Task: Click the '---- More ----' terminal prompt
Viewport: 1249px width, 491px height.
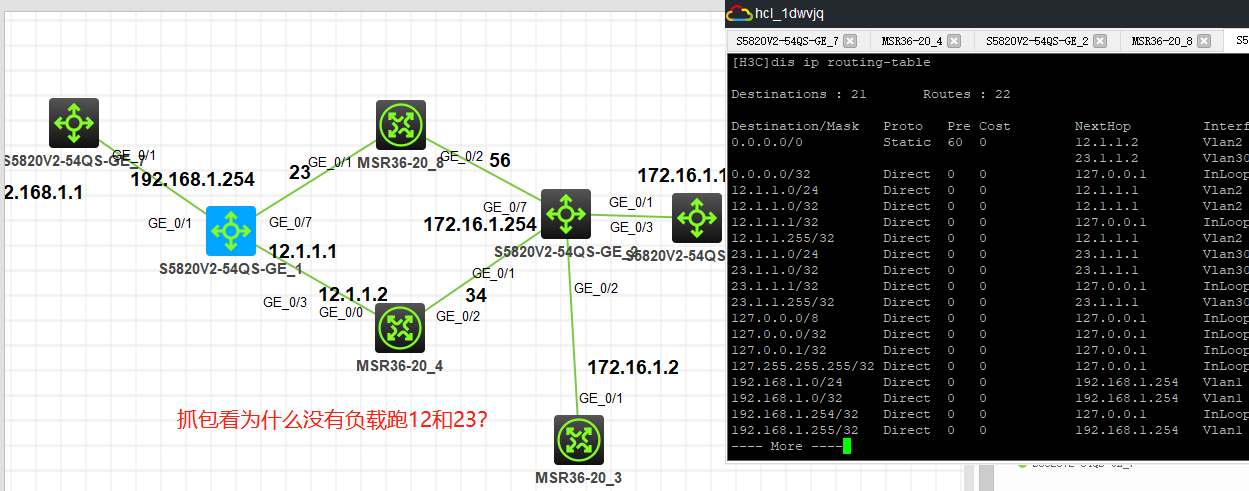Action: (787, 446)
